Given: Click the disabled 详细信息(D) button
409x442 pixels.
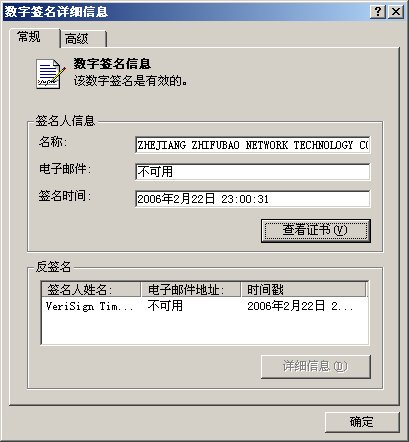Looking at the screenshot, I should [316, 366].
